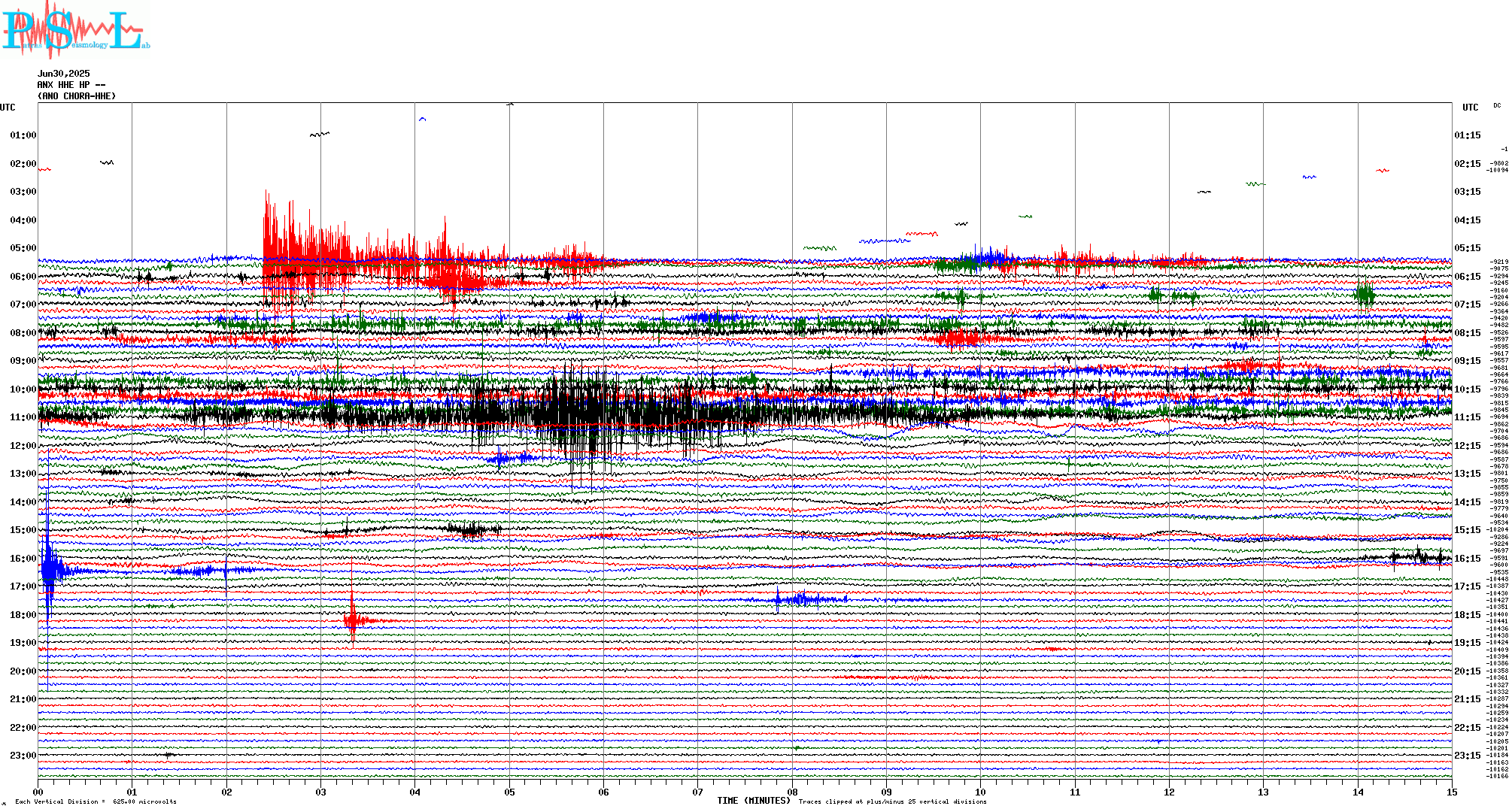Select the 22:00 hour label
The width and height of the screenshot is (1512, 812).
pos(23,728)
